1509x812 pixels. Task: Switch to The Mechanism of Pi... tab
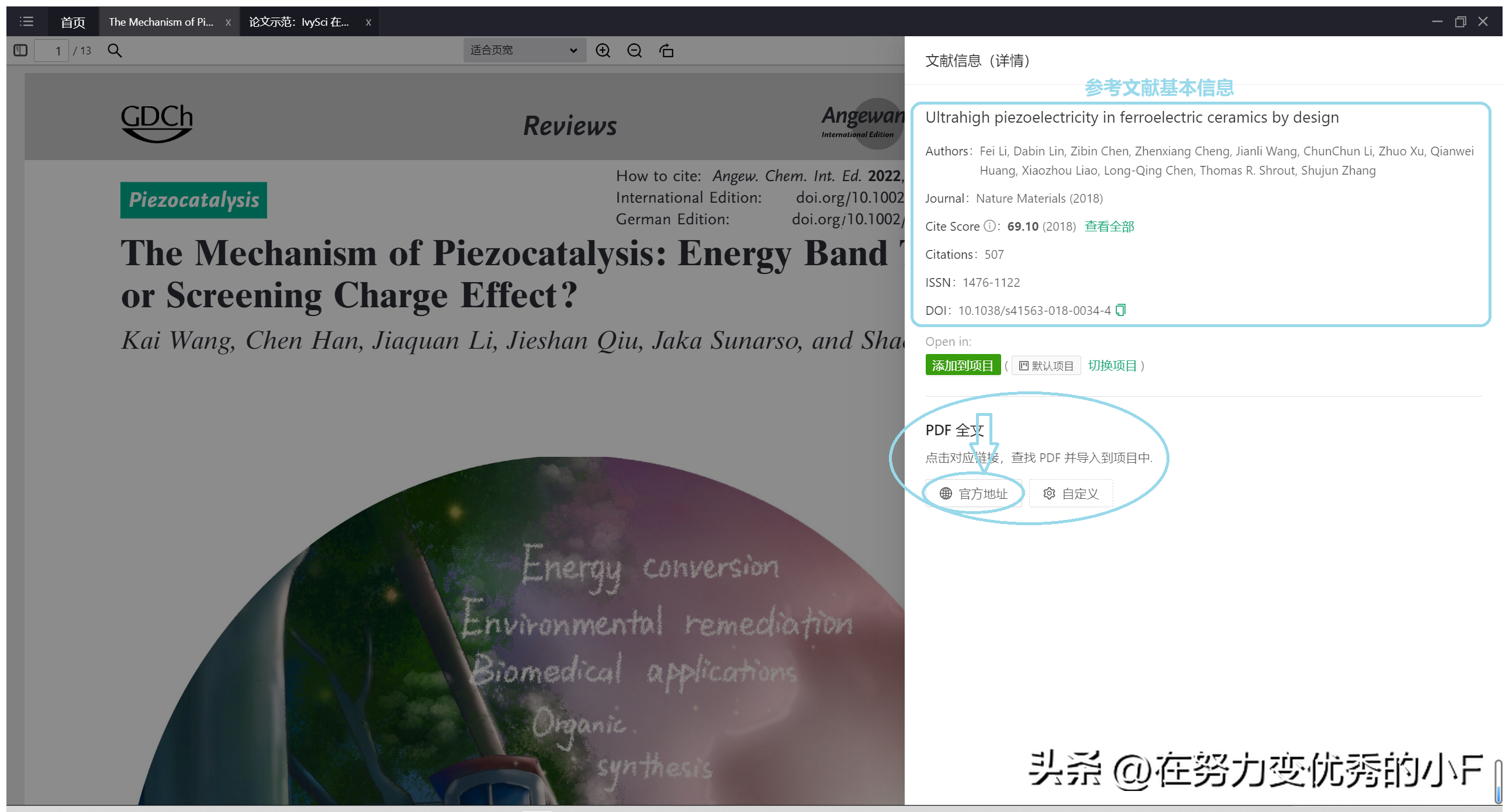161,22
